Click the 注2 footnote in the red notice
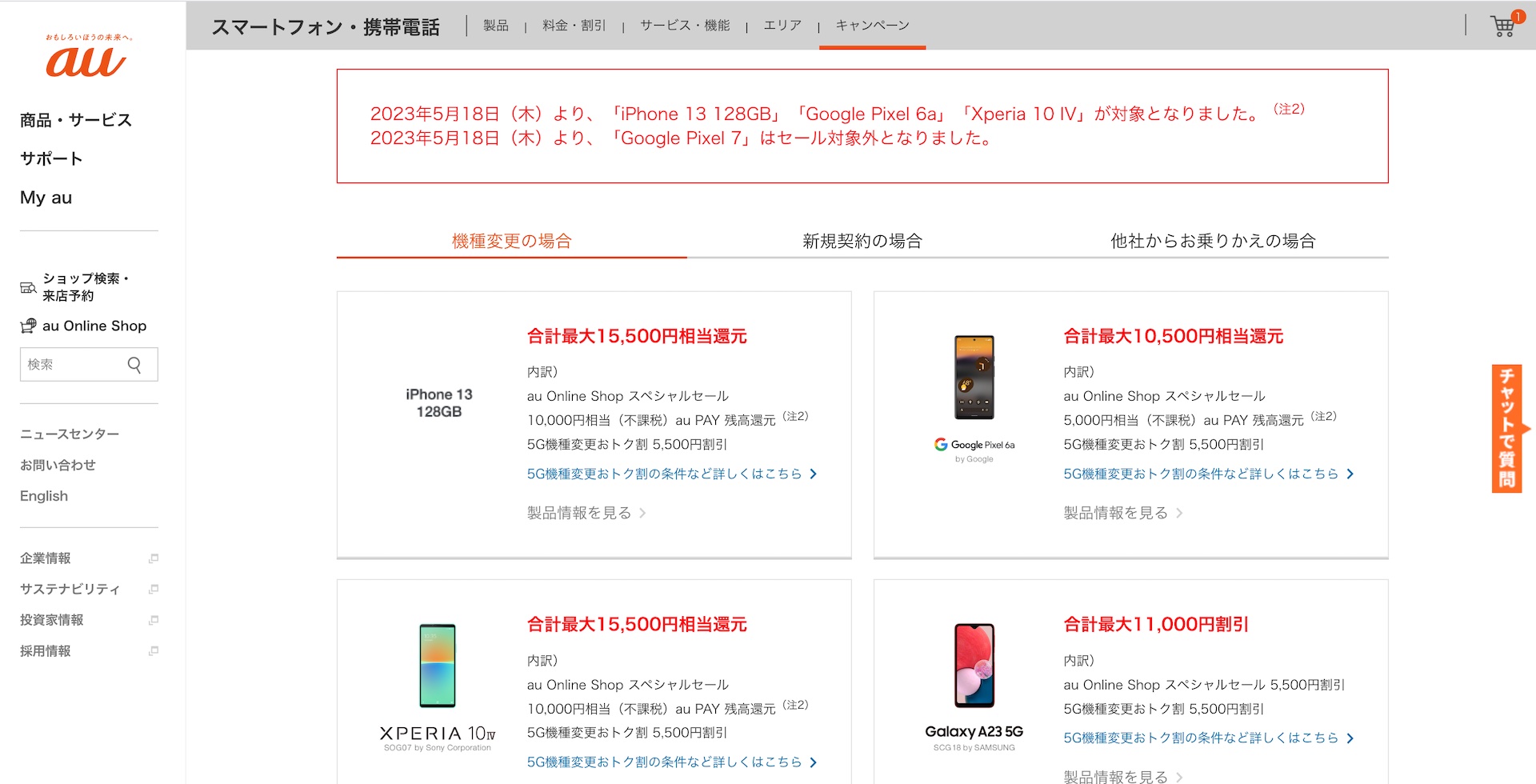 click(1289, 109)
